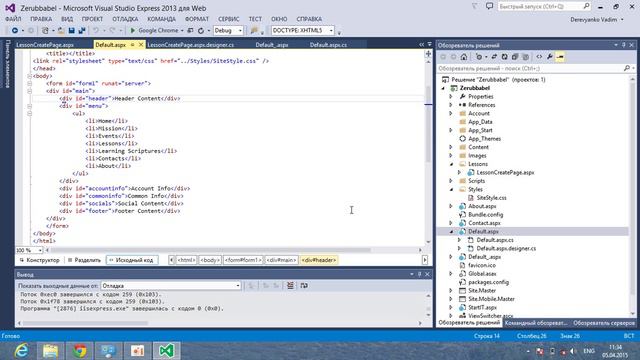Click the Open File folder icon

(61, 31)
